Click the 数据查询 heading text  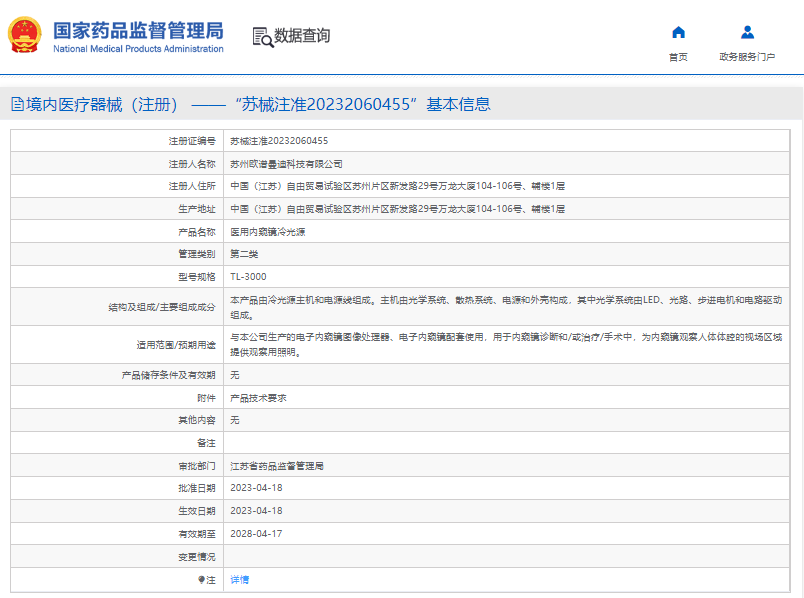[x=302, y=35]
